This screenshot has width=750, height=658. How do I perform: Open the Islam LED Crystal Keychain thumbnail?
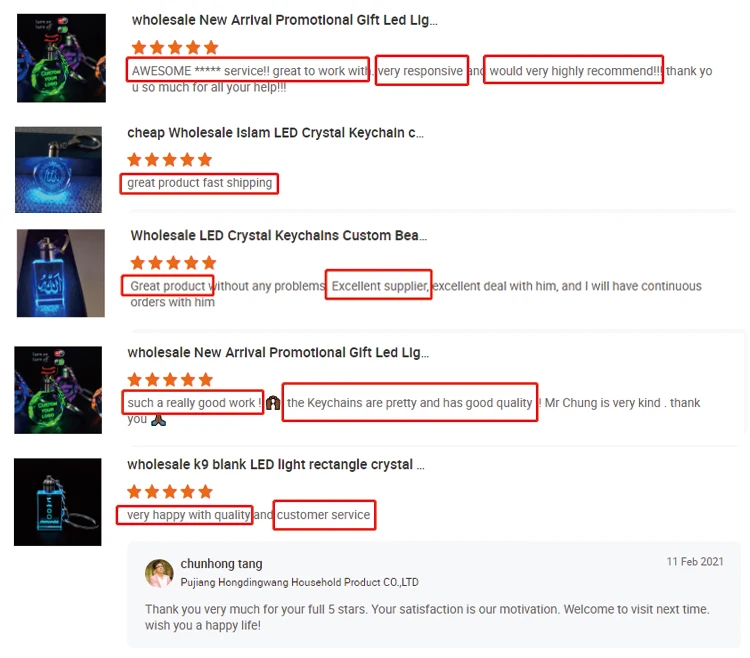pyautogui.click(x=58, y=170)
